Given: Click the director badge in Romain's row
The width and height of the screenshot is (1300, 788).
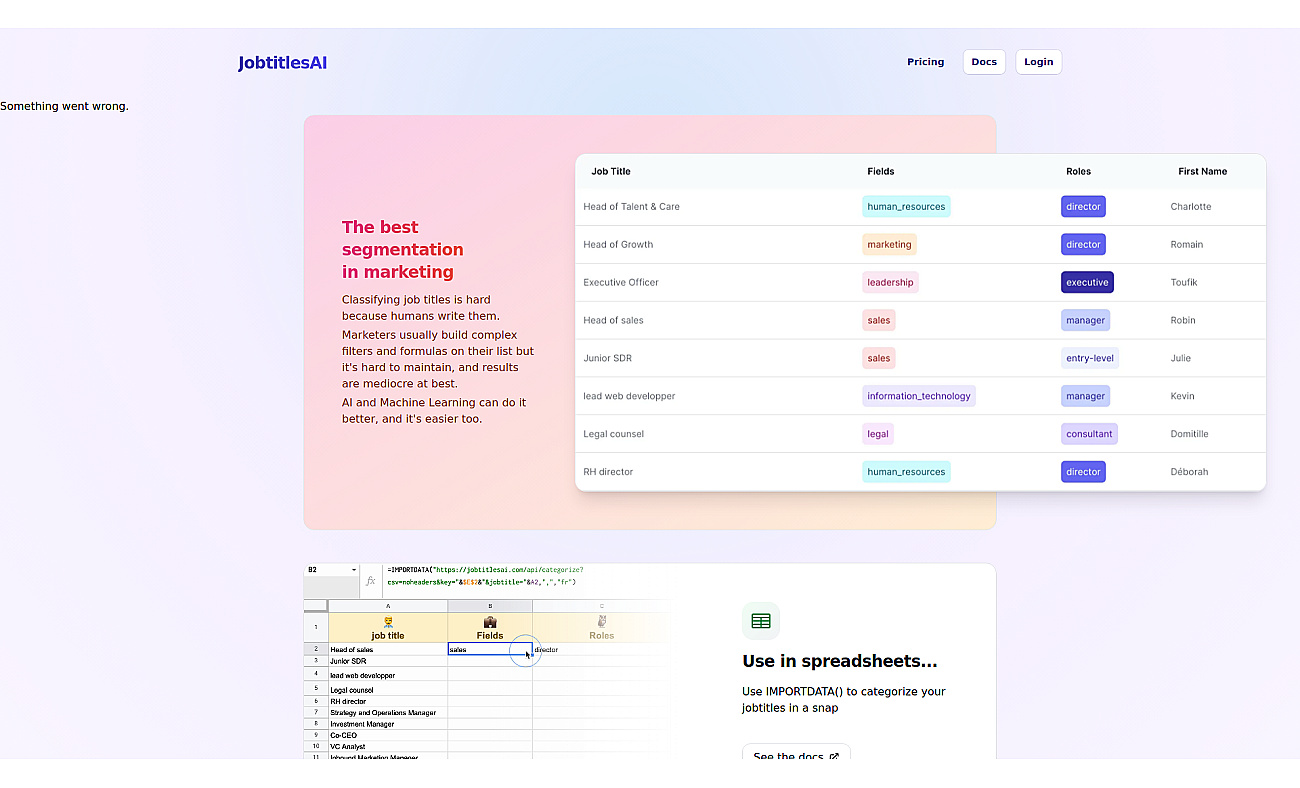Looking at the screenshot, I should 1083,245.
